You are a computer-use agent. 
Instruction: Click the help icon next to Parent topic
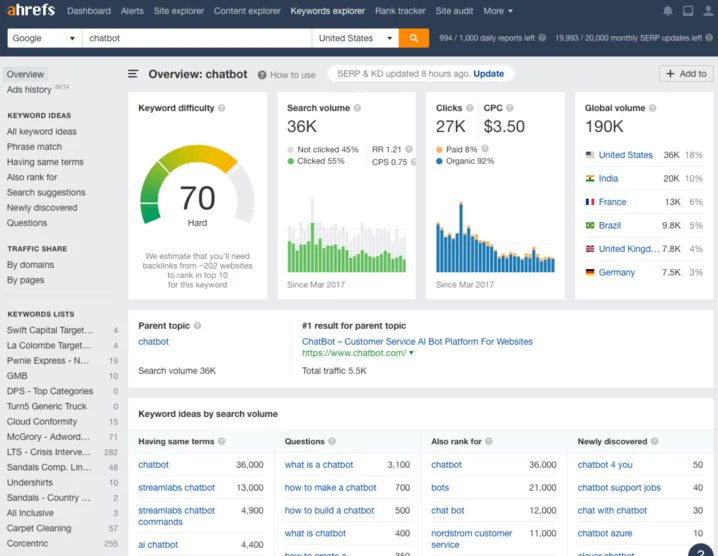click(197, 326)
